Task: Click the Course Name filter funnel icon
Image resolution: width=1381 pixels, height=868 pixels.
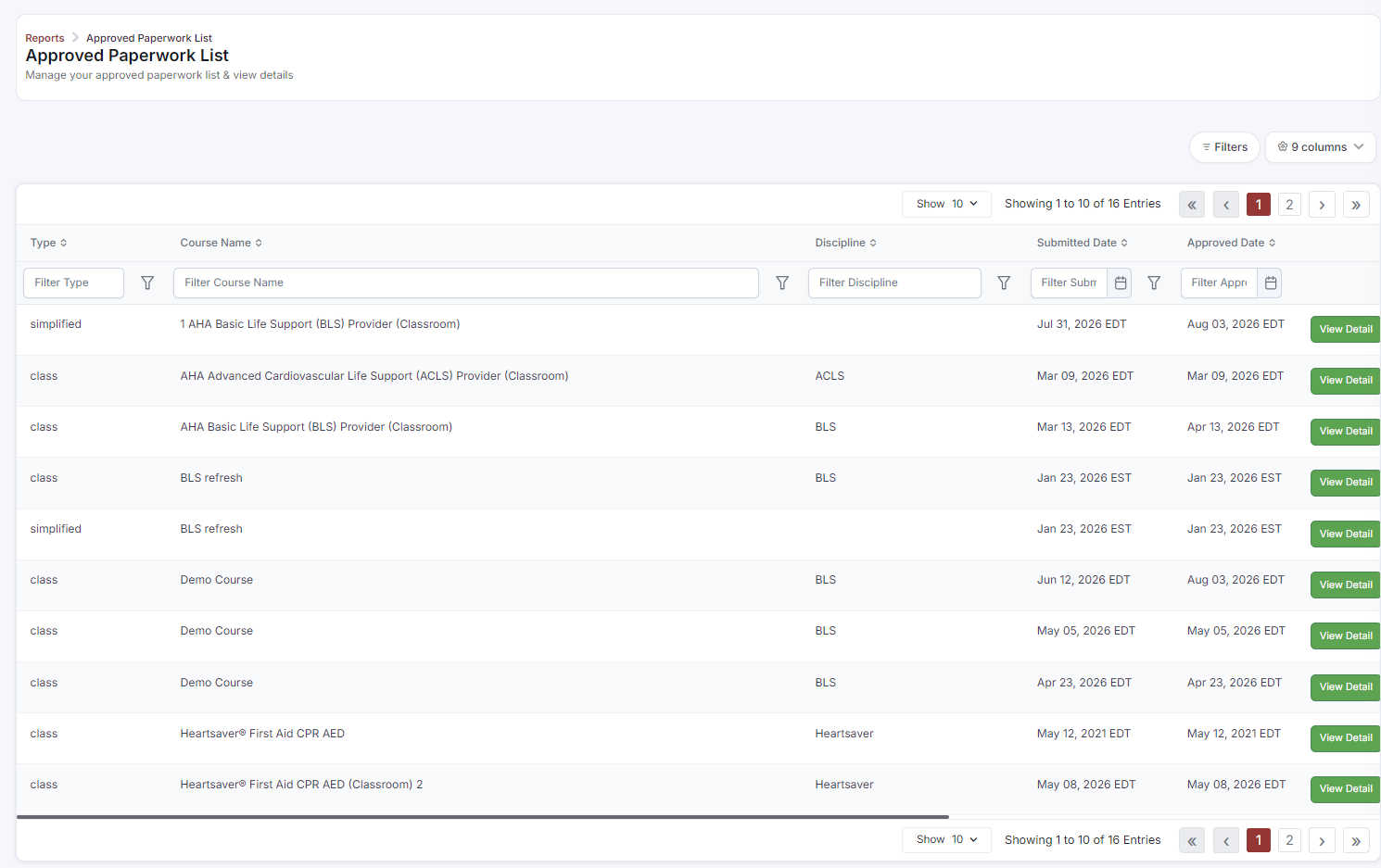Action: pyautogui.click(x=782, y=283)
